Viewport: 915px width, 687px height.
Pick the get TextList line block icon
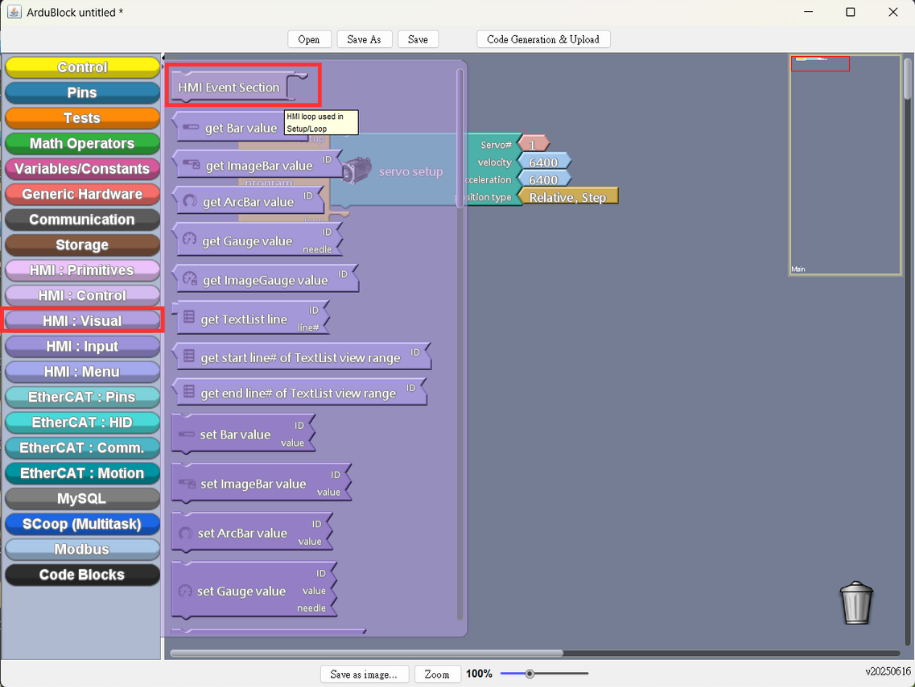tap(189, 317)
